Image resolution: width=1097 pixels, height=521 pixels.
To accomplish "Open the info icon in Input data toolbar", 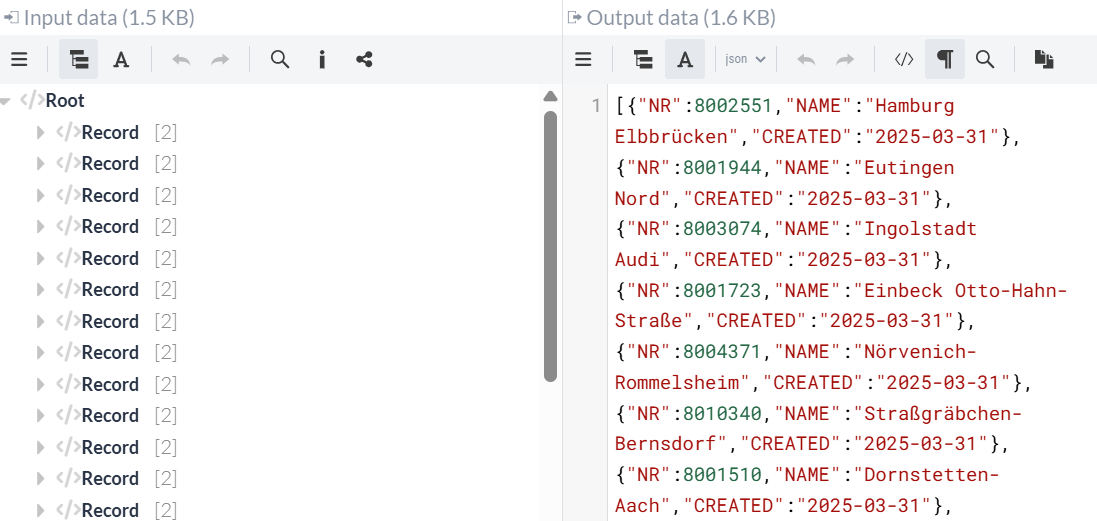I will tap(322, 60).
